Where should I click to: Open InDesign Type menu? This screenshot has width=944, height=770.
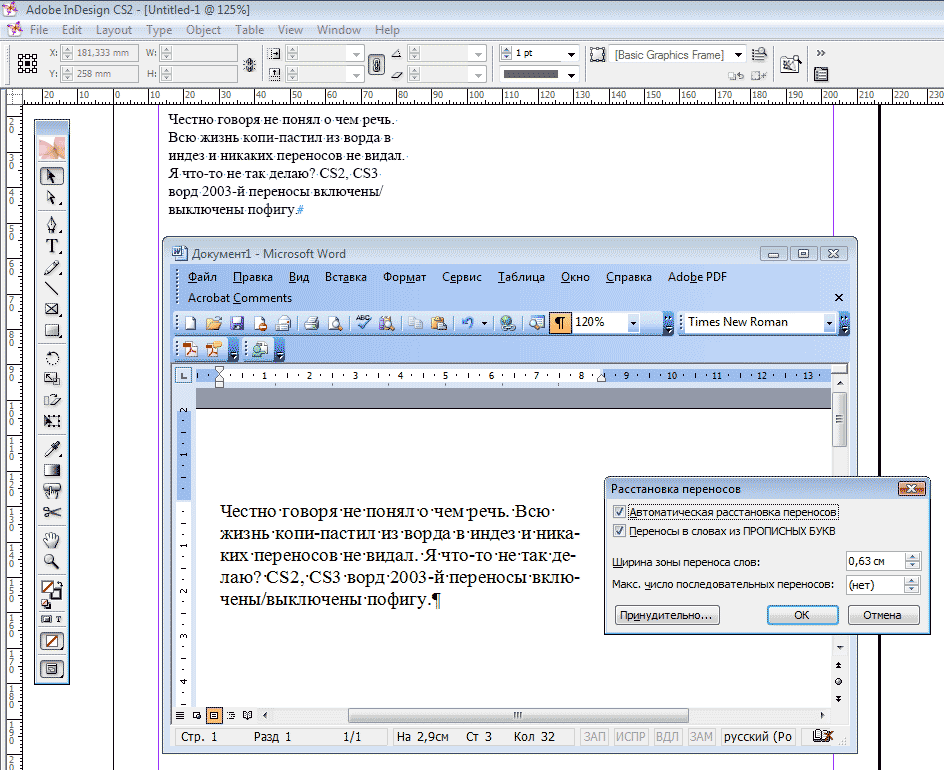pos(159,30)
